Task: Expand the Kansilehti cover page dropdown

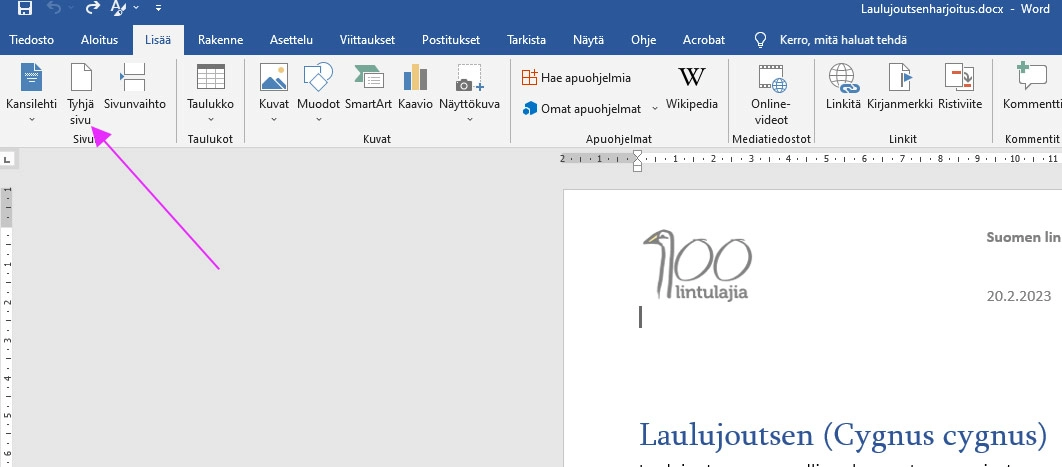Action: point(31,119)
